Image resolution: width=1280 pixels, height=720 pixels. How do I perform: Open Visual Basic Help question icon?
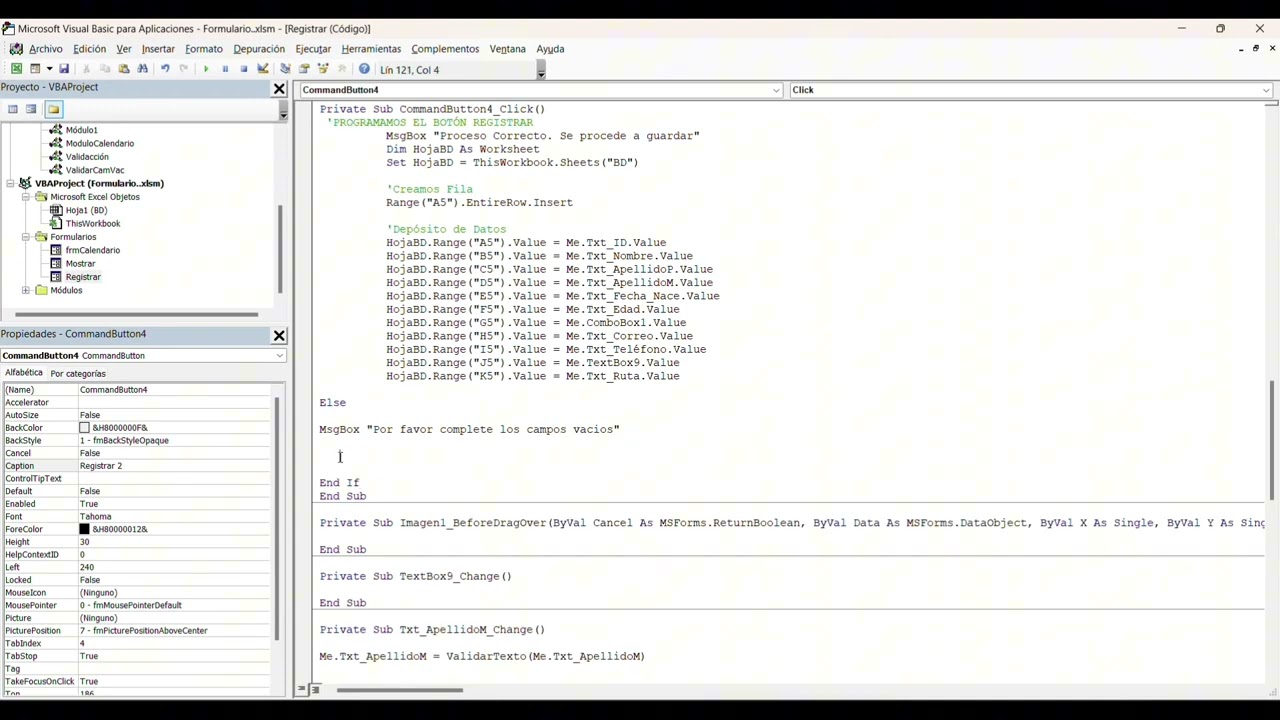[364, 69]
